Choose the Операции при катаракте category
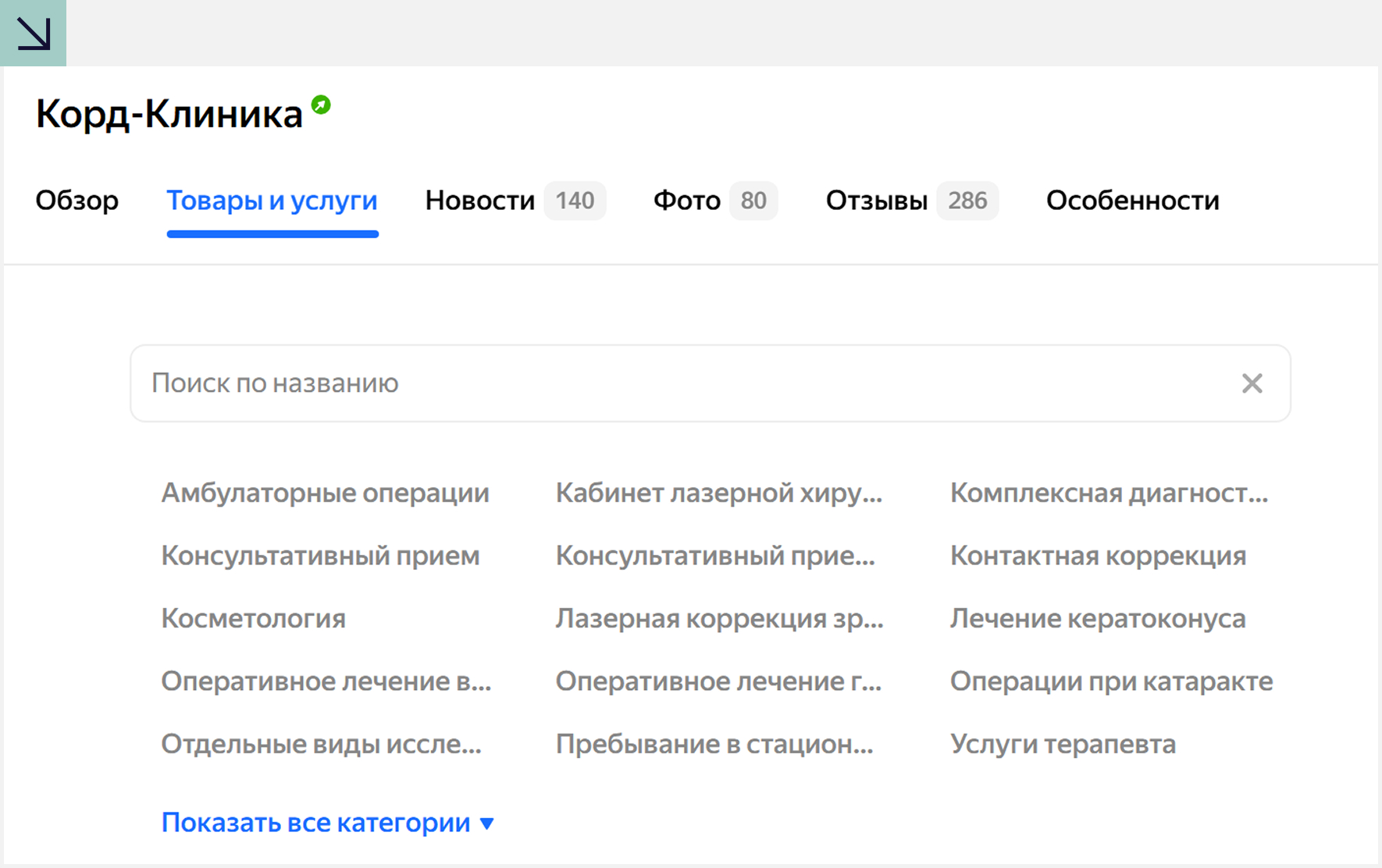1382x868 pixels. point(1111,681)
